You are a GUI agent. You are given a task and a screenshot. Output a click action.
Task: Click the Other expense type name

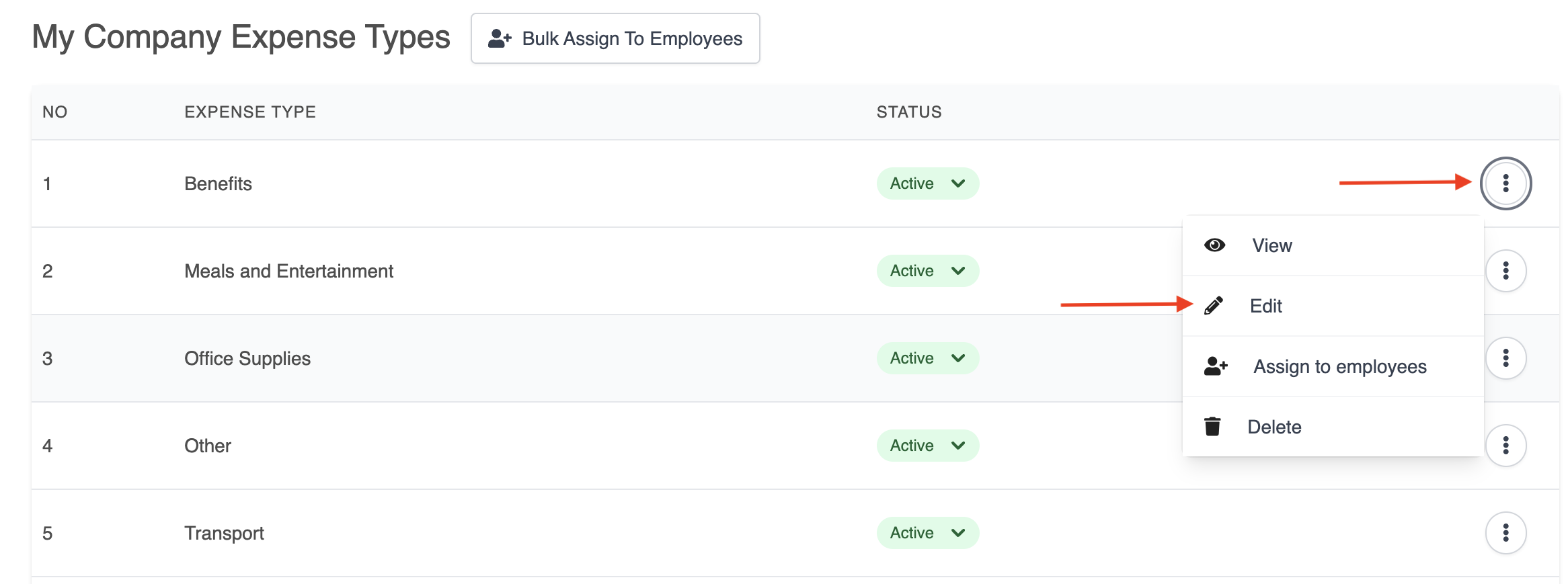point(208,446)
